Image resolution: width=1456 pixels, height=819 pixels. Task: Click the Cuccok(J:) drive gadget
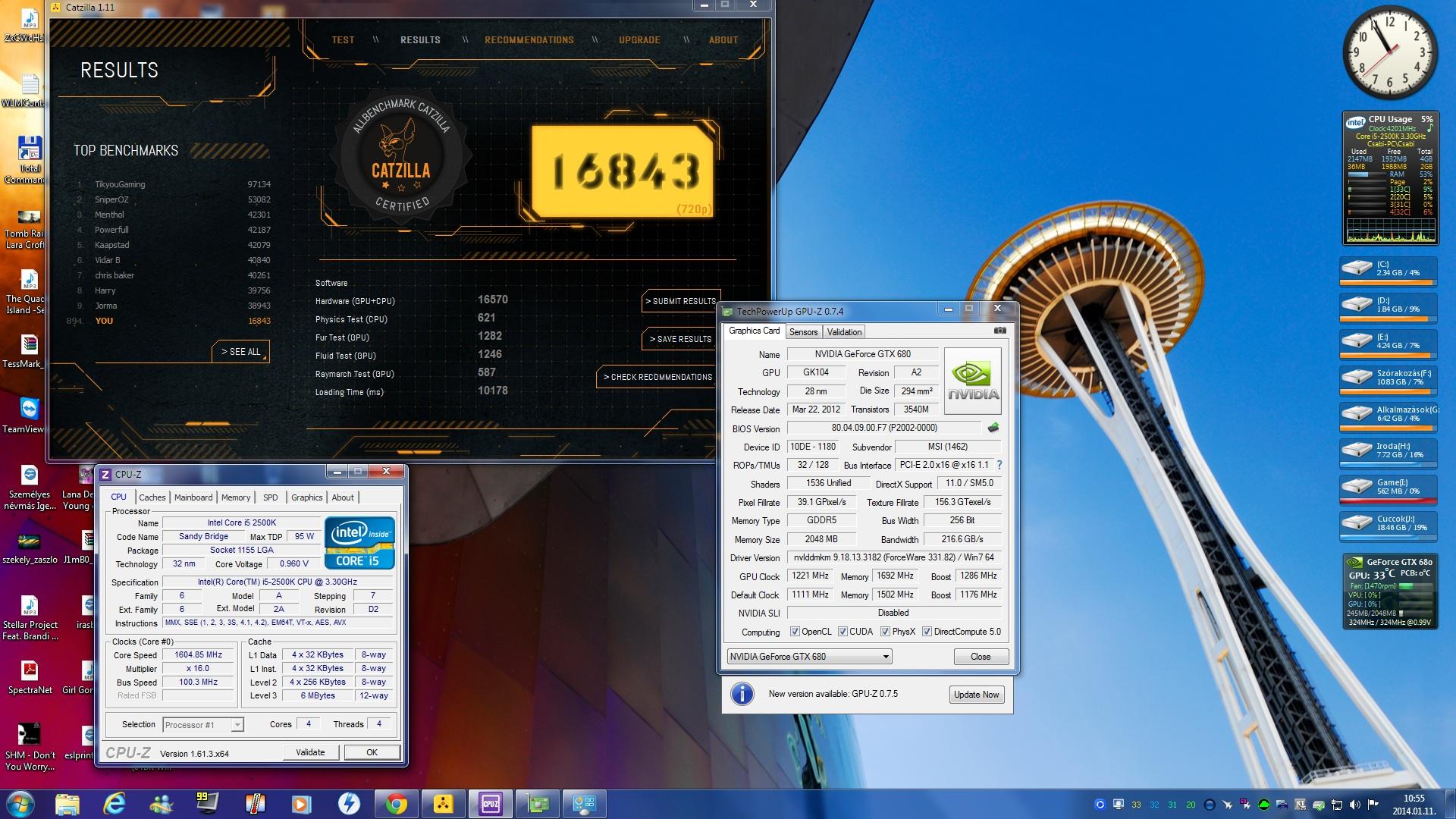(x=1388, y=526)
